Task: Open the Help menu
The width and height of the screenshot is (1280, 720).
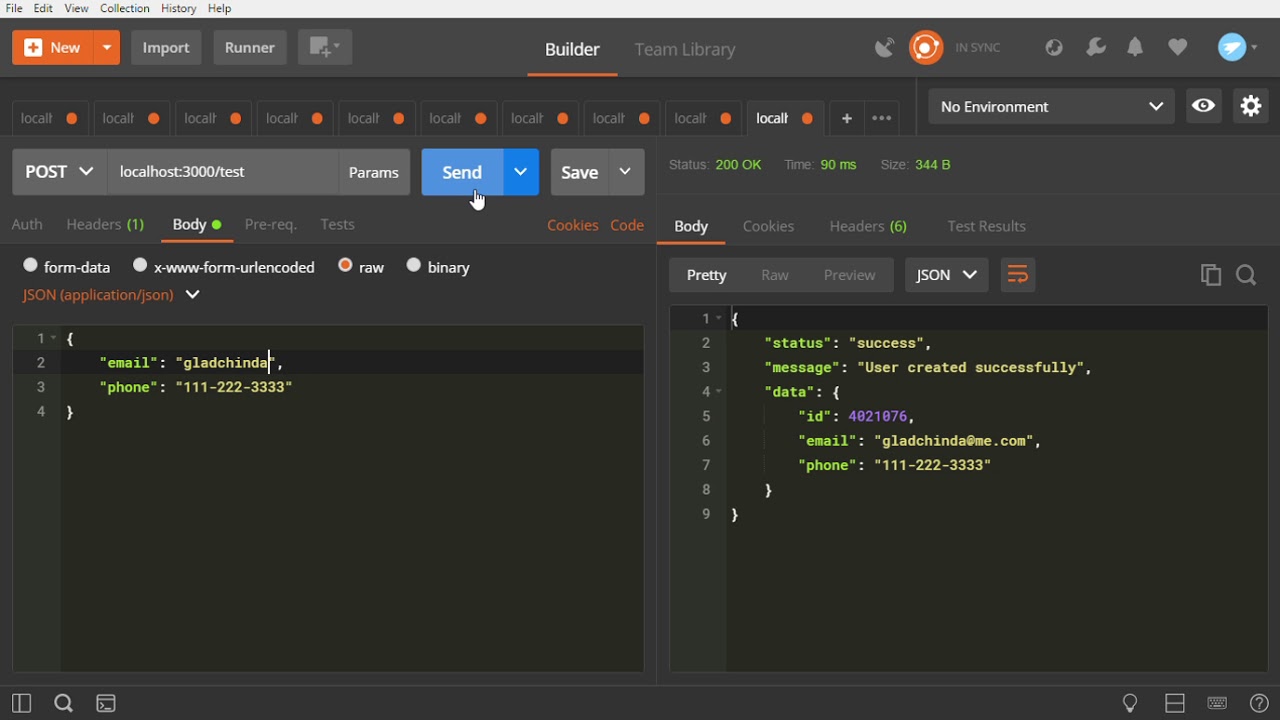Action: click(x=219, y=8)
